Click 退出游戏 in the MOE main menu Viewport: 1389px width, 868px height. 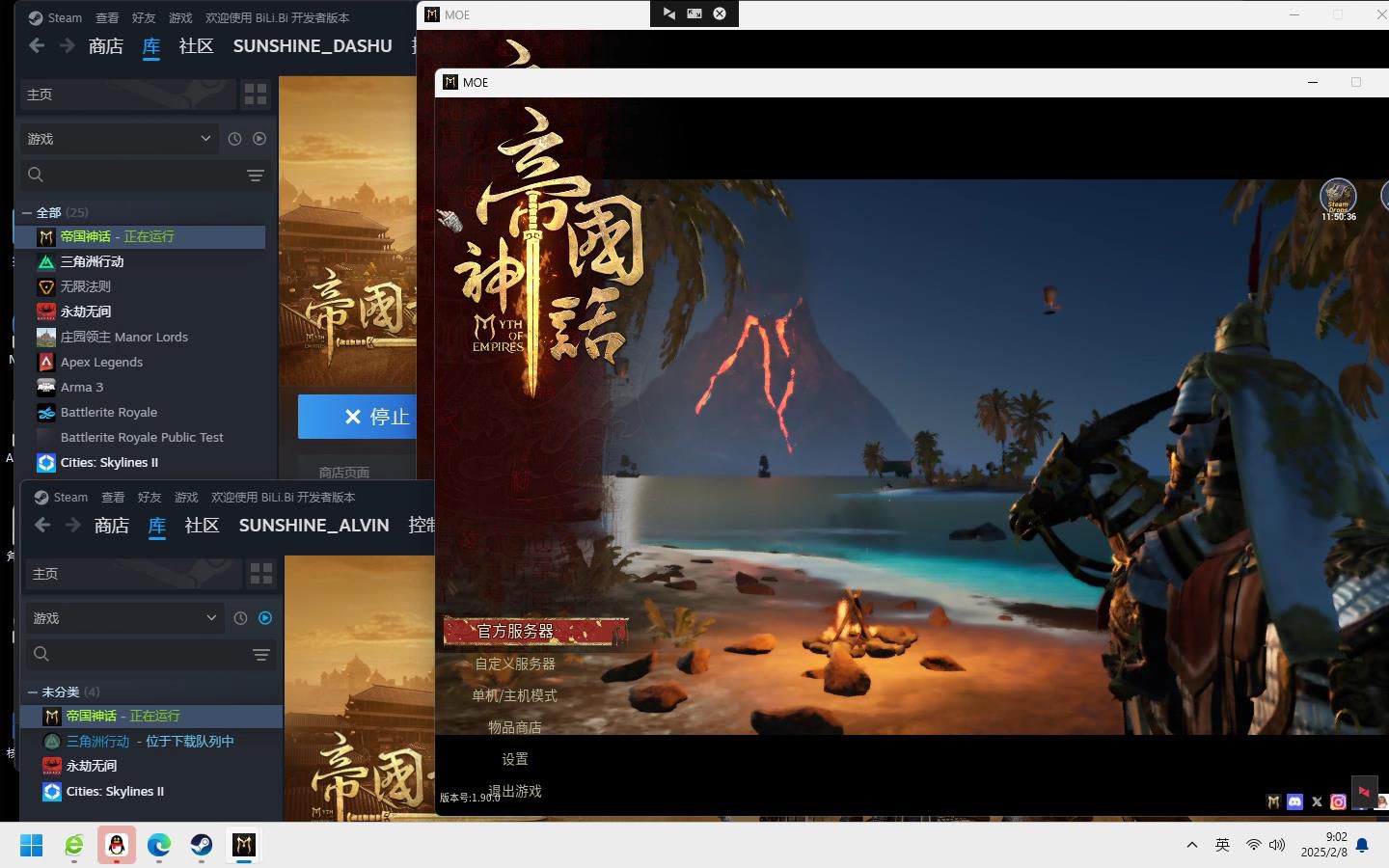(515, 791)
